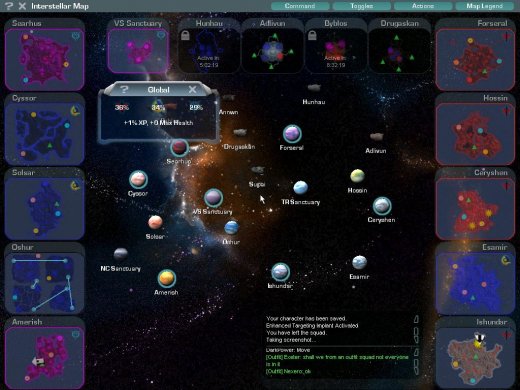Viewport: 520px width, 390px height.
Task: Click the arrow marker on Amerish thumbnail
Action: 38,361
